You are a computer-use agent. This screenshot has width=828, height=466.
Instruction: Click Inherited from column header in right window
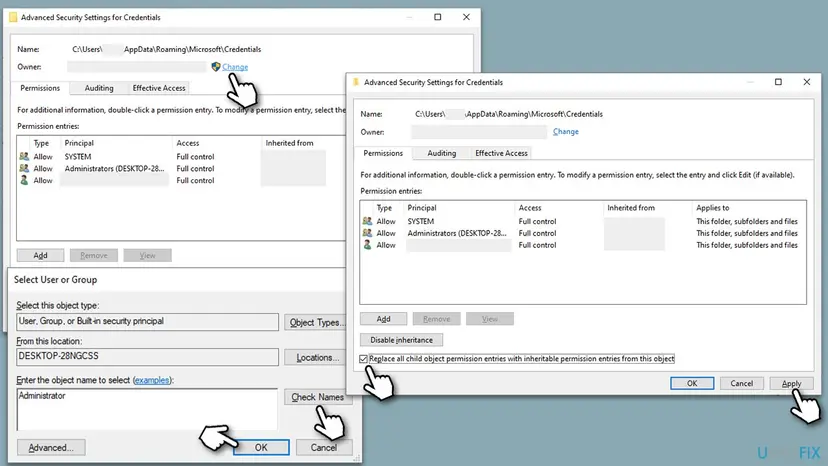pyautogui.click(x=631, y=208)
